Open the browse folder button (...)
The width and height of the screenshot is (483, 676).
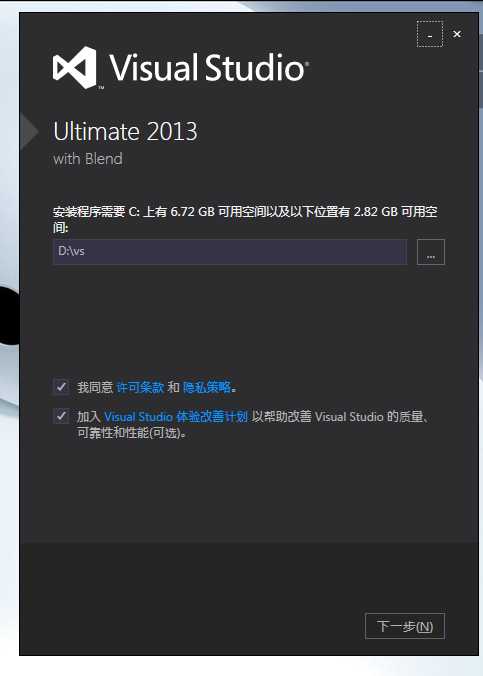(430, 252)
